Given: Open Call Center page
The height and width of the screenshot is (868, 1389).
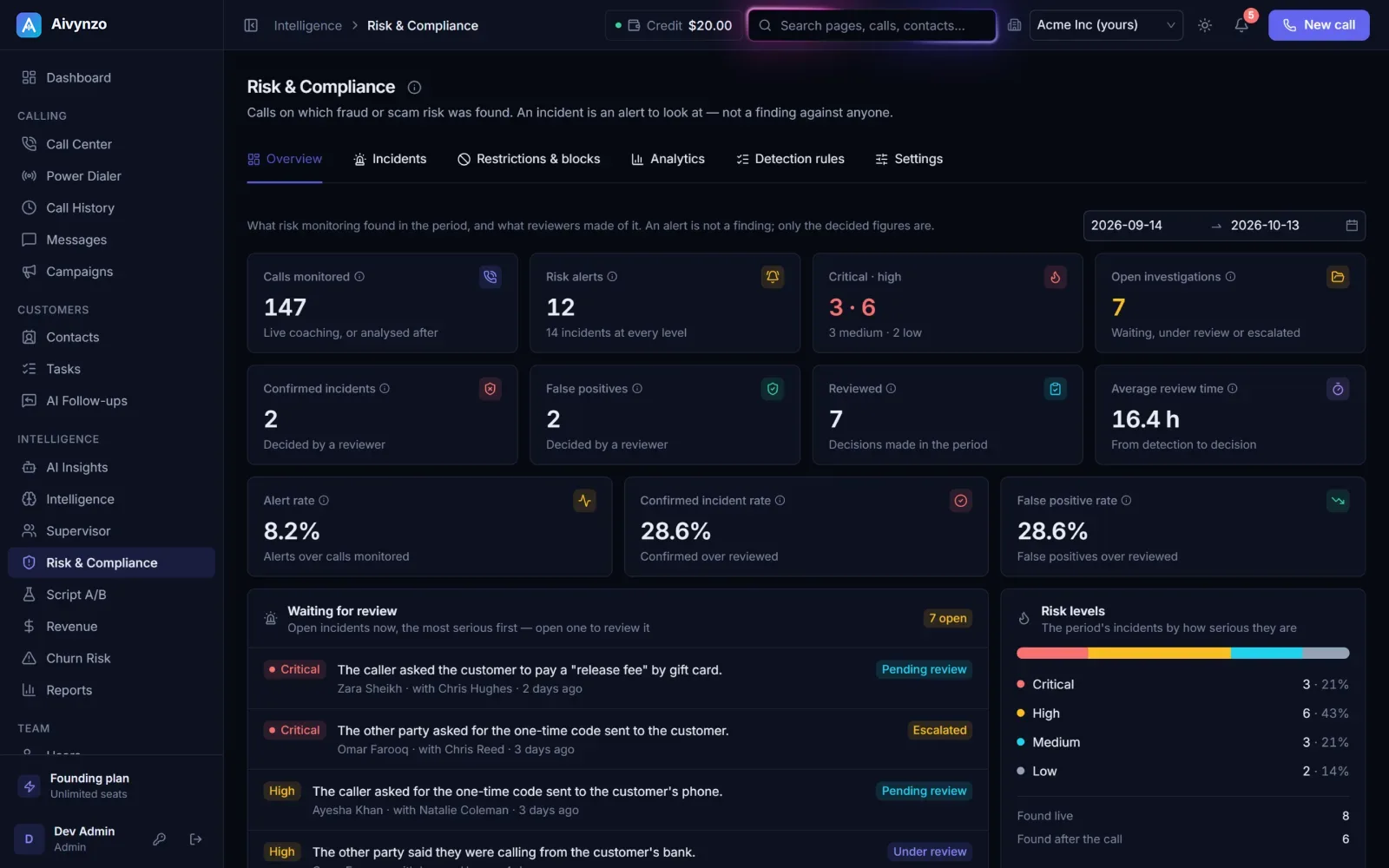Looking at the screenshot, I should coord(111,144).
